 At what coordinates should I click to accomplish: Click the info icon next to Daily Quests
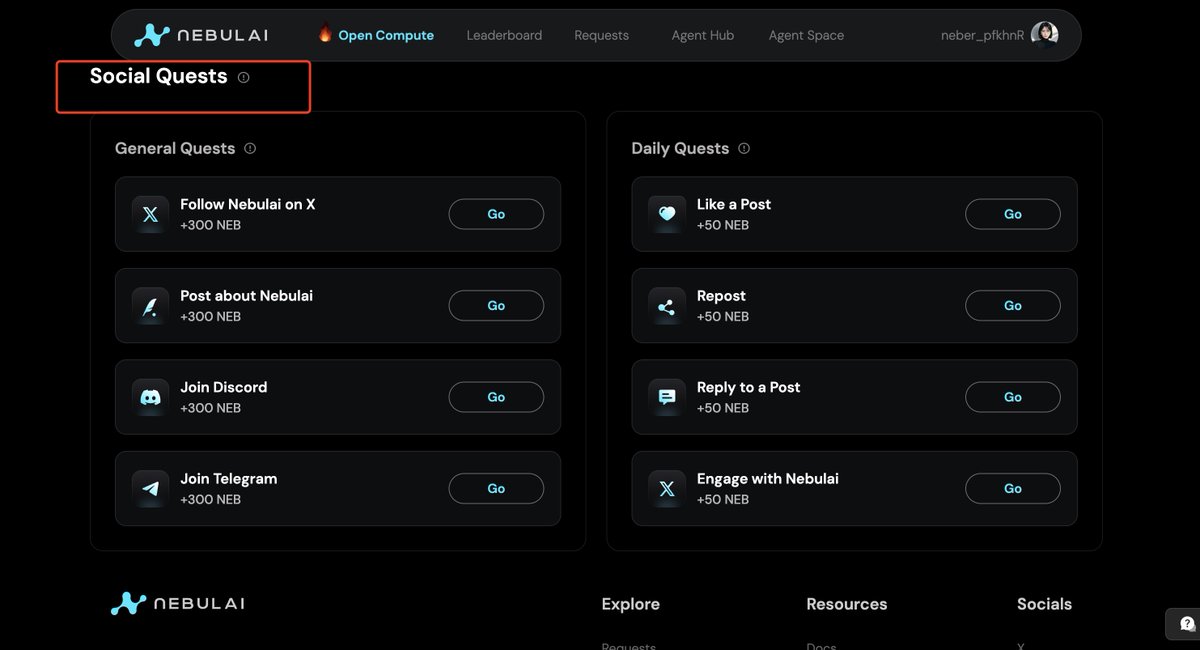point(744,148)
